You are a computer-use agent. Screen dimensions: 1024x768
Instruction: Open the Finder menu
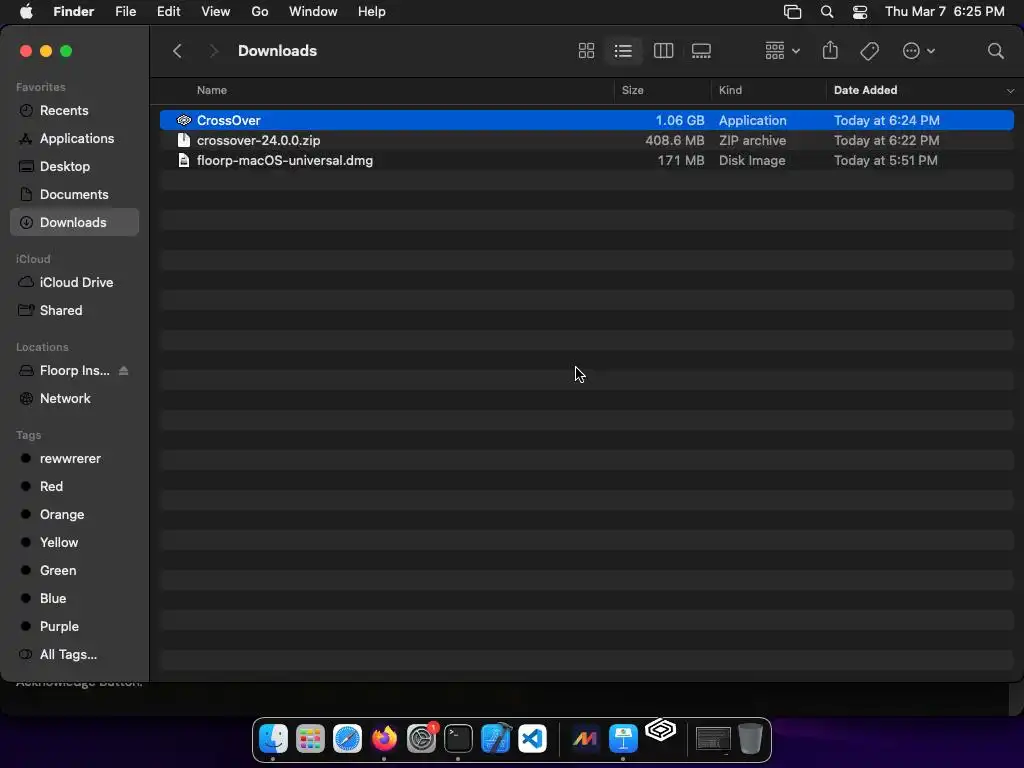point(73,12)
